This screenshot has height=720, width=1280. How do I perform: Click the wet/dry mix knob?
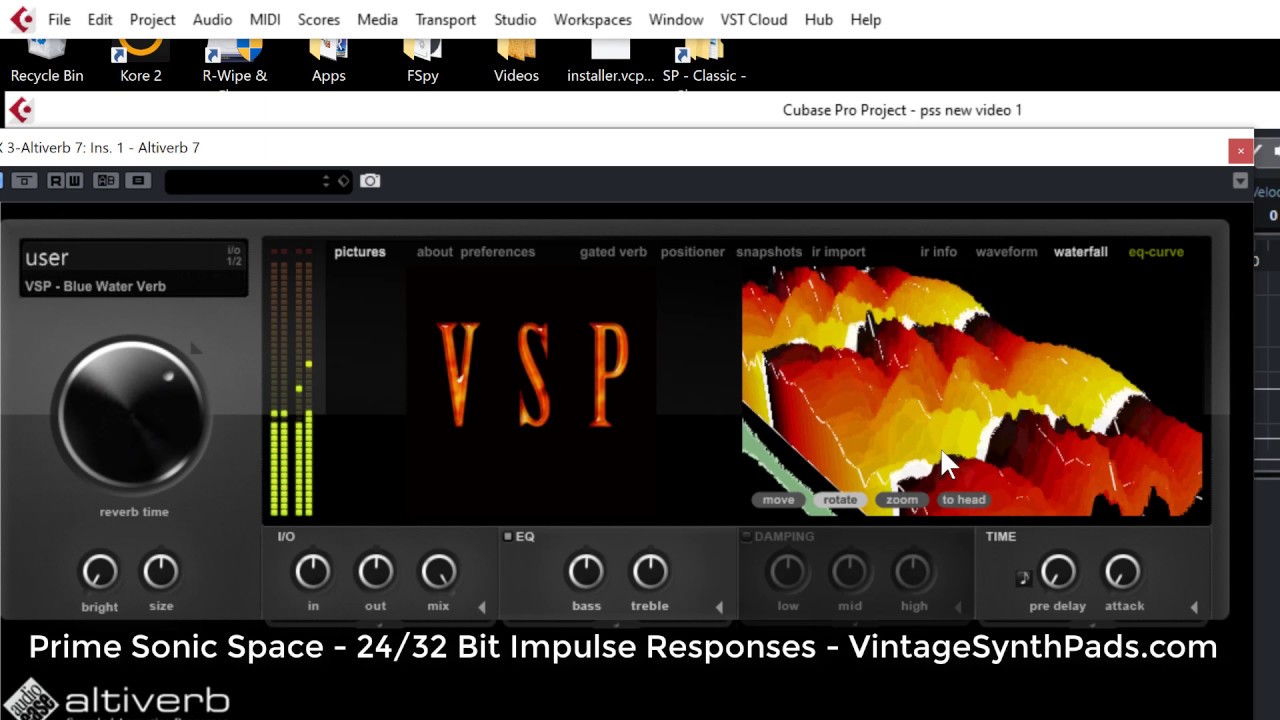pyautogui.click(x=438, y=571)
